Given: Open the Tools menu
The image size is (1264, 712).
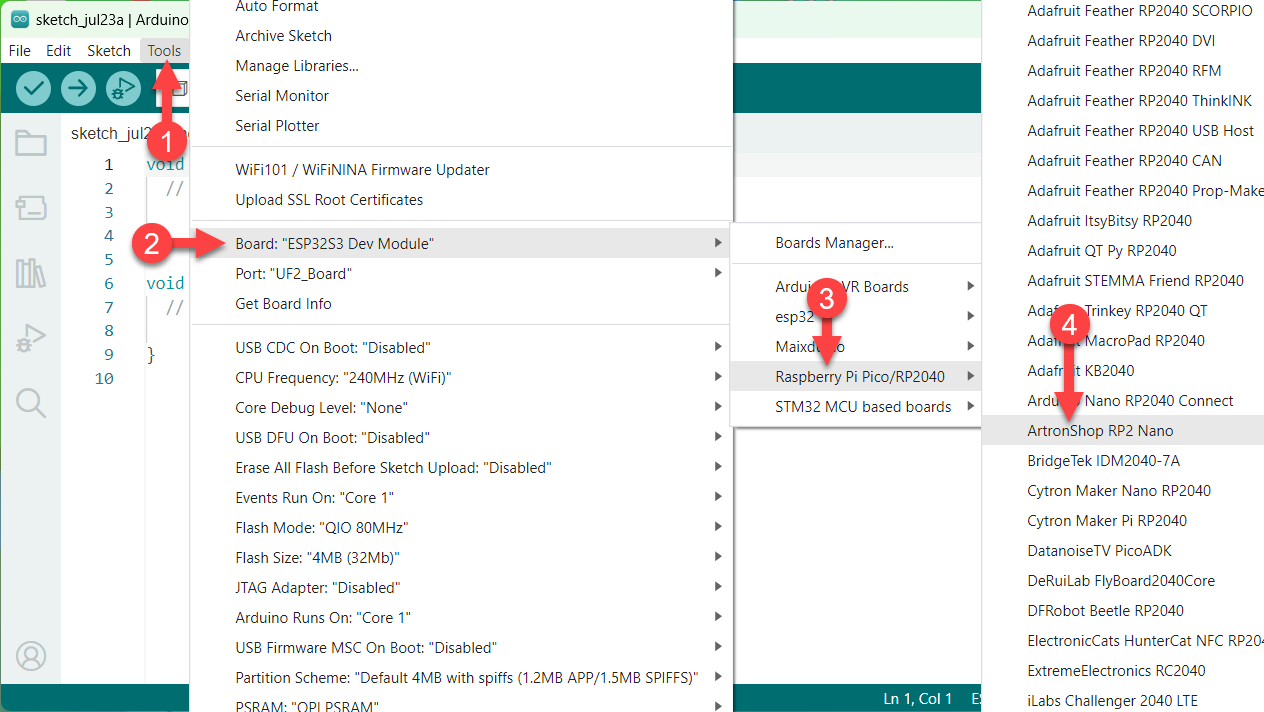Looking at the screenshot, I should coord(164,51).
